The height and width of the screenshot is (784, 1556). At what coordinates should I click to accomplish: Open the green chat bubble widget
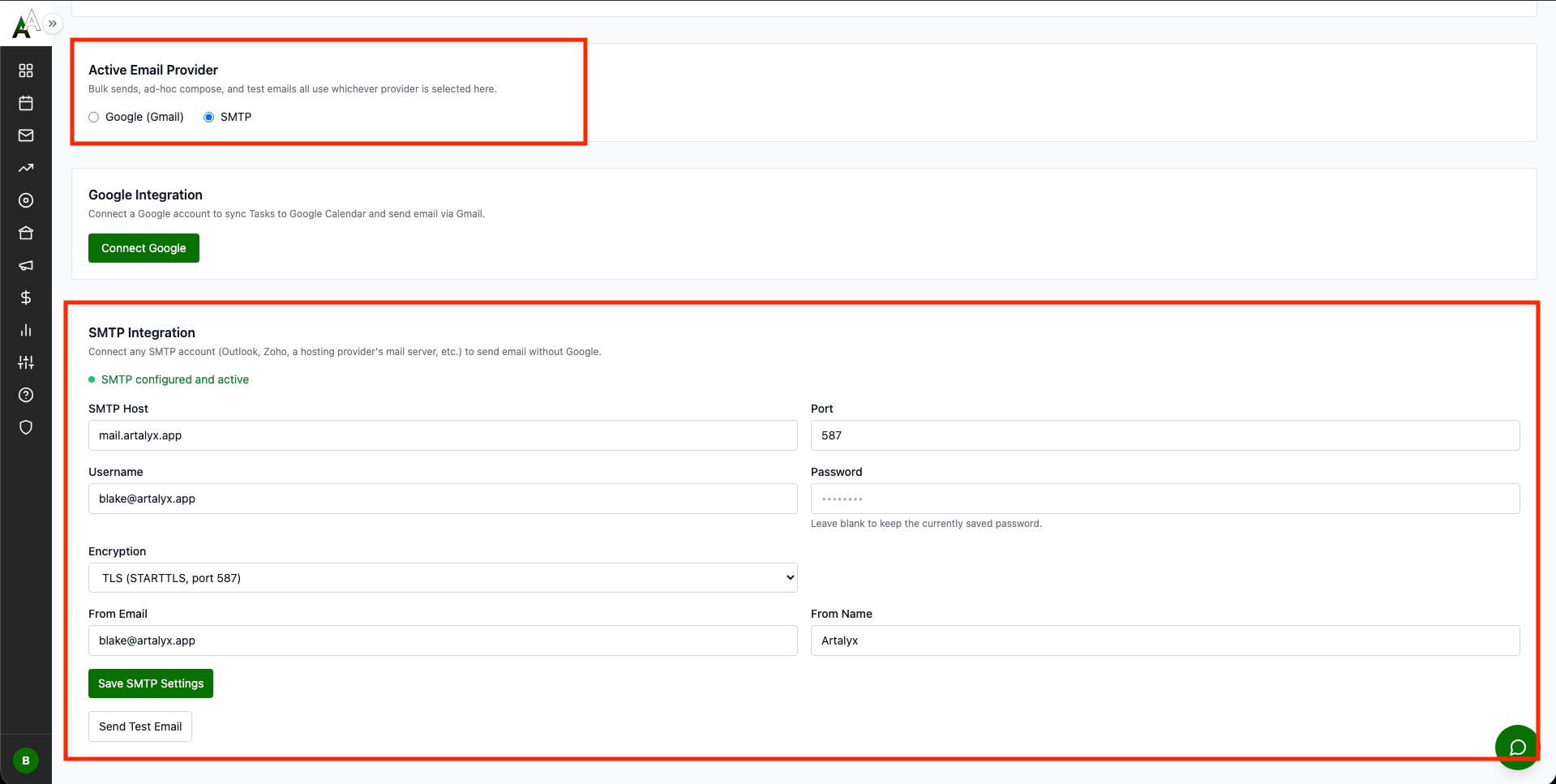(1517, 747)
